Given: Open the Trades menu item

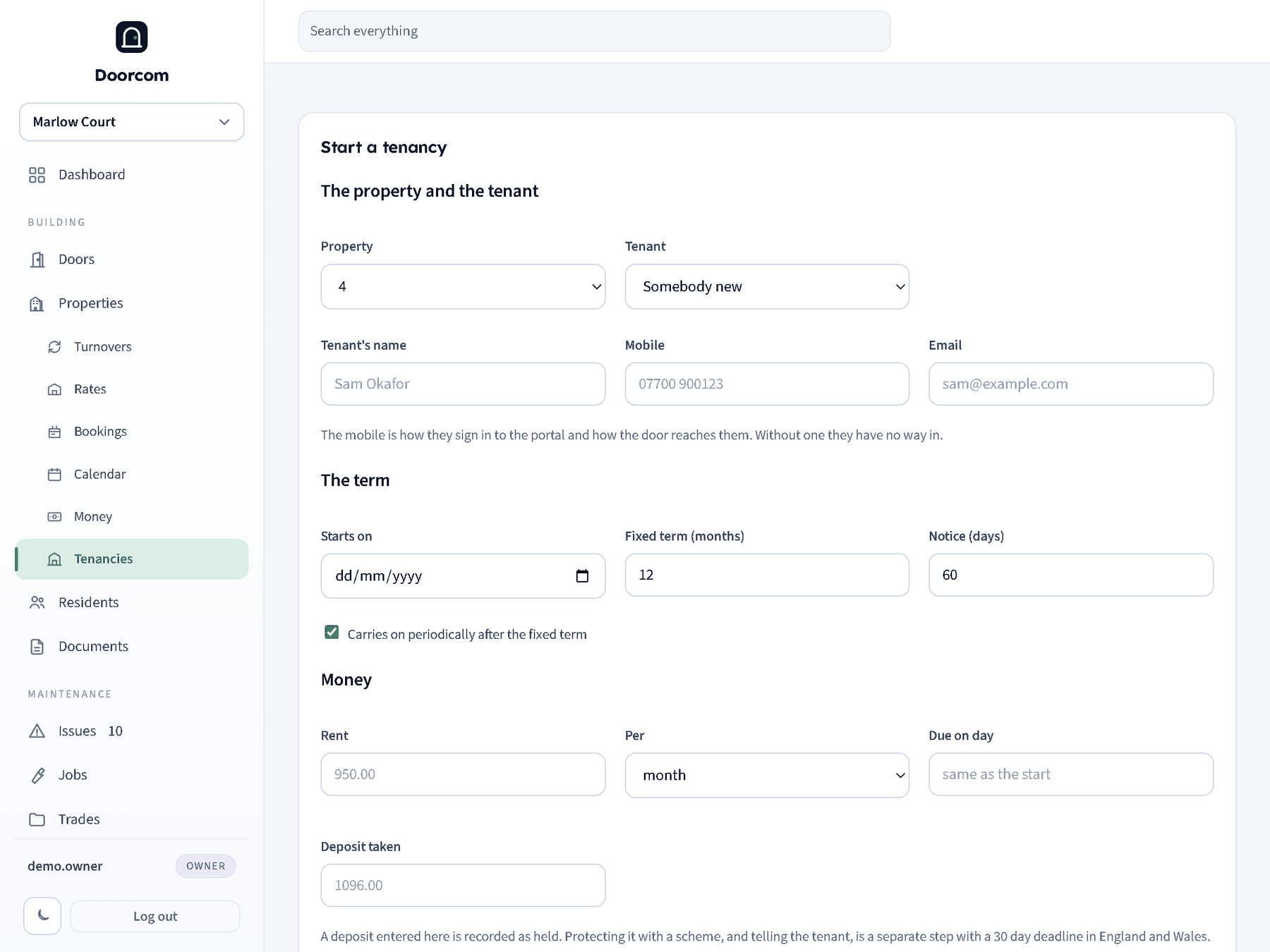Looking at the screenshot, I should [x=132, y=819].
